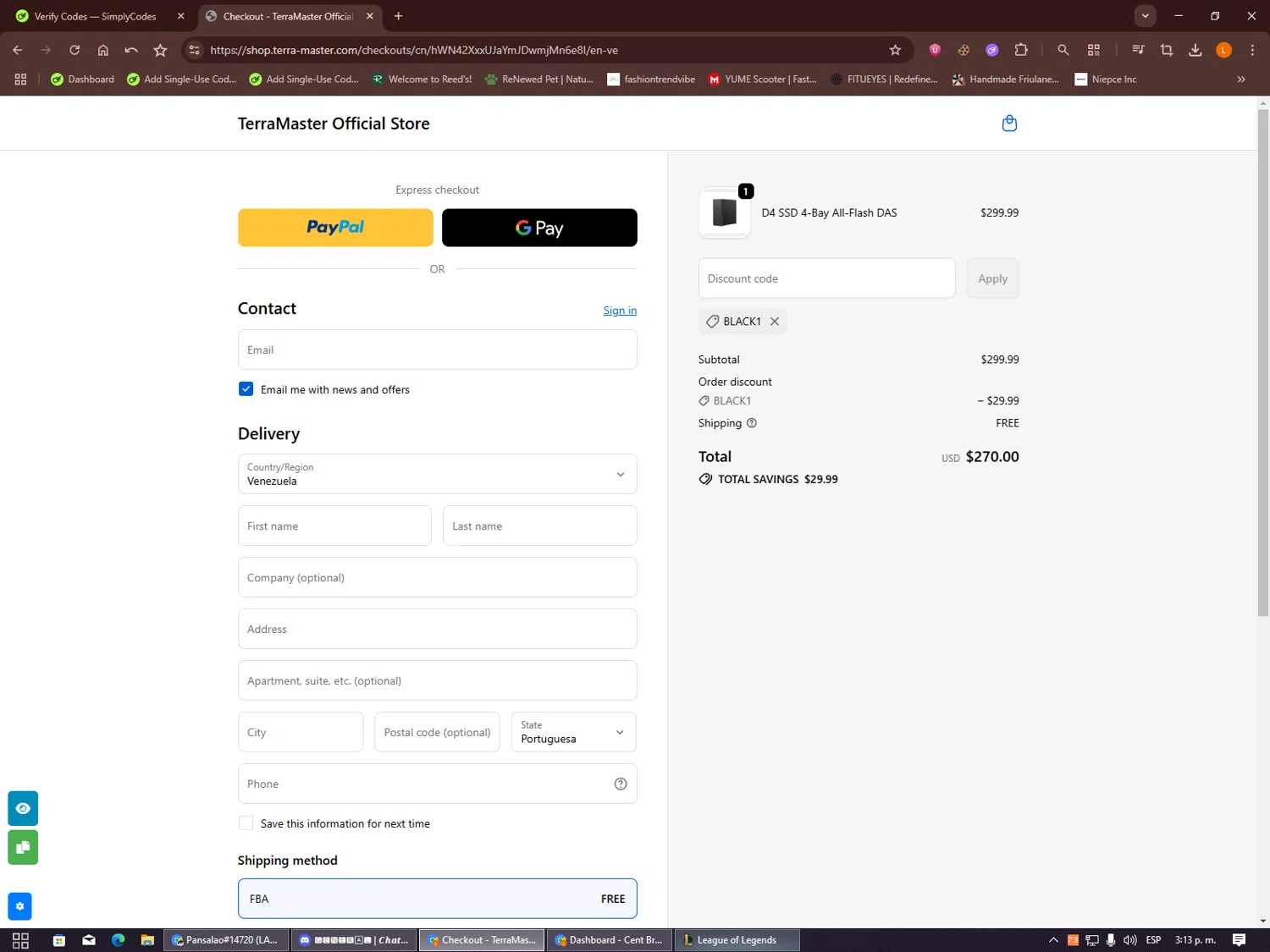Pay with the PayPal express button
The width and height of the screenshot is (1270, 952).
tap(335, 228)
